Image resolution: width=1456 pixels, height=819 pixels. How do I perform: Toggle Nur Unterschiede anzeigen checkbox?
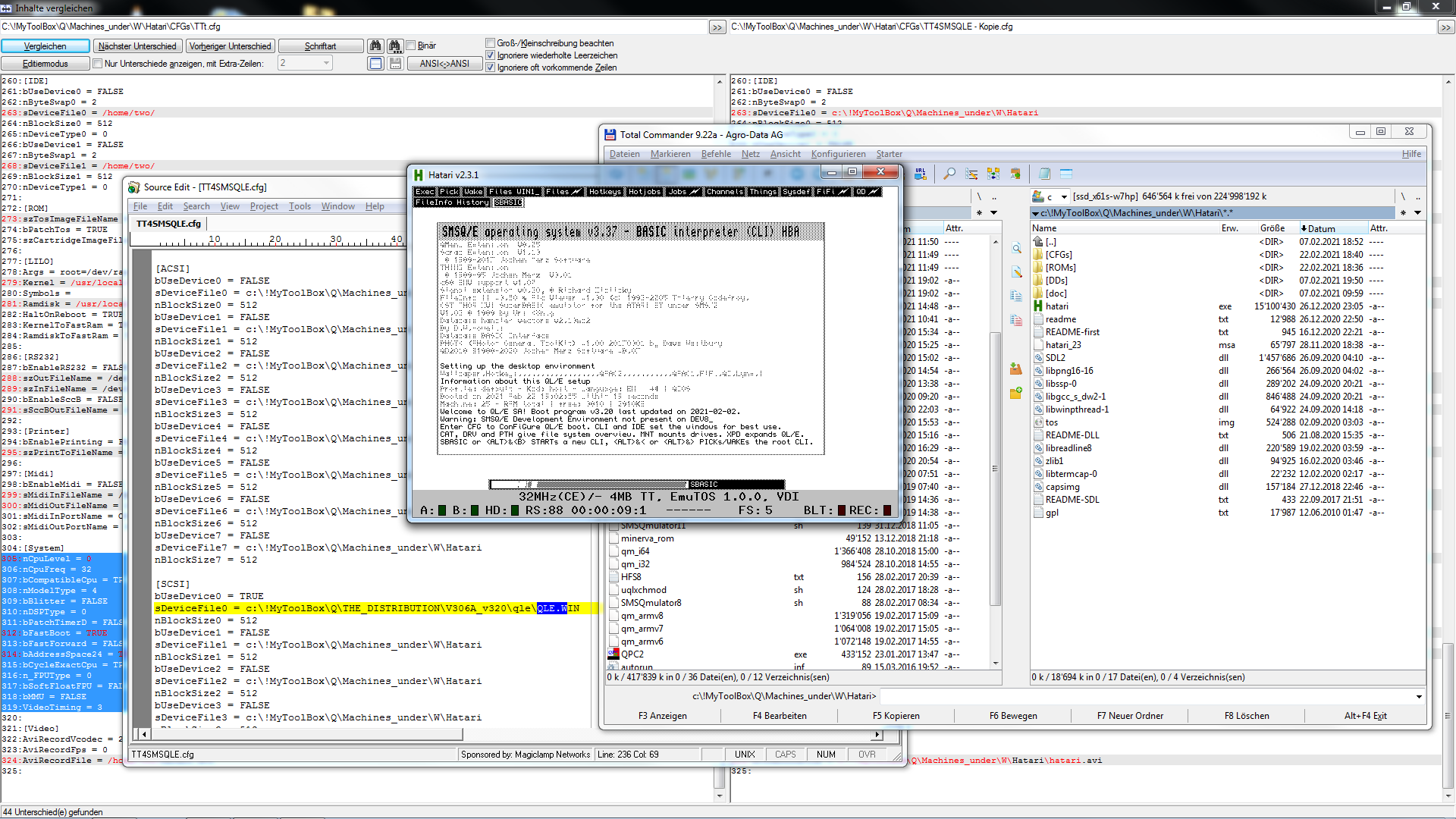coord(98,64)
